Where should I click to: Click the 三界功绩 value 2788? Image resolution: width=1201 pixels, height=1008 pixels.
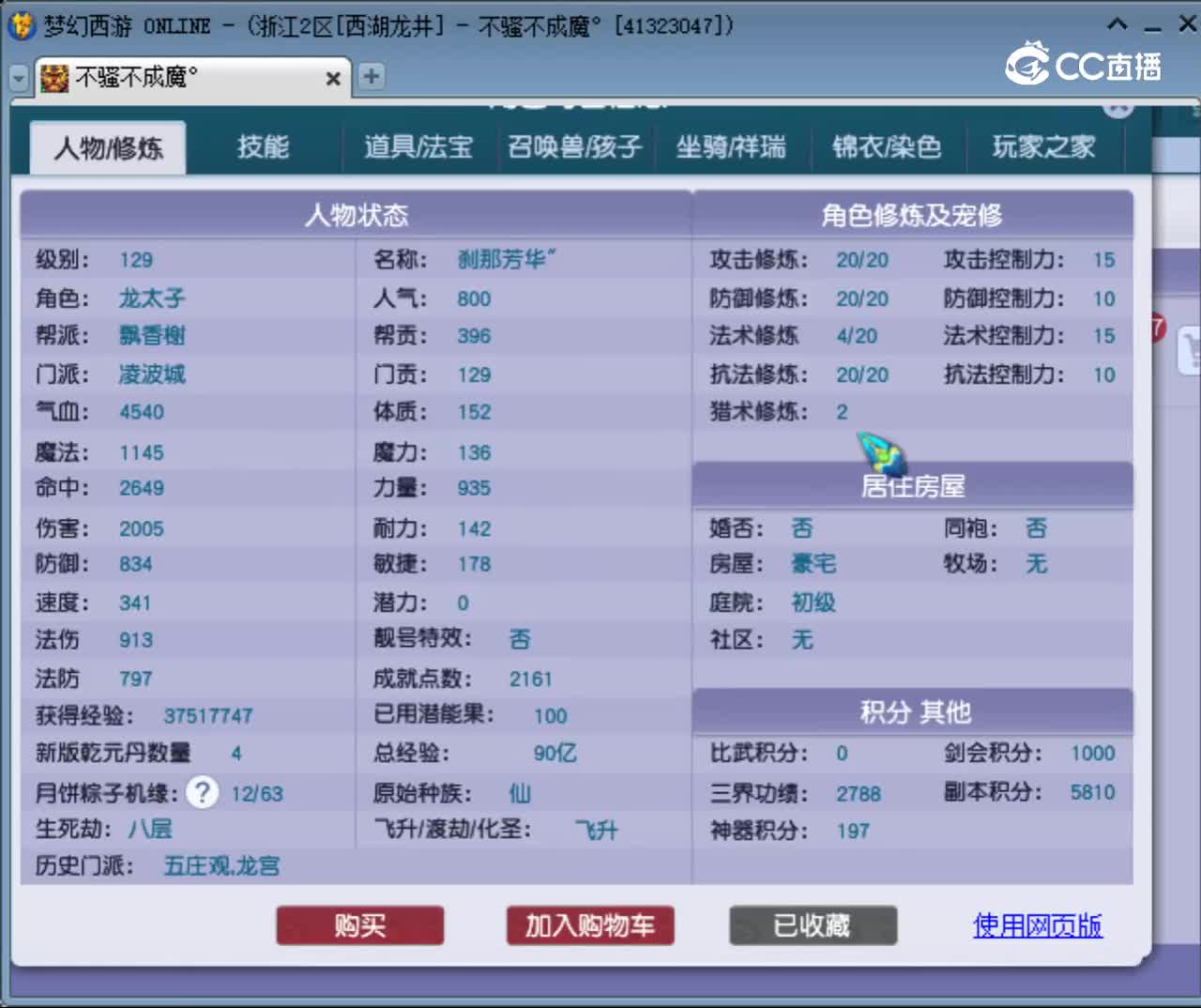point(859,794)
